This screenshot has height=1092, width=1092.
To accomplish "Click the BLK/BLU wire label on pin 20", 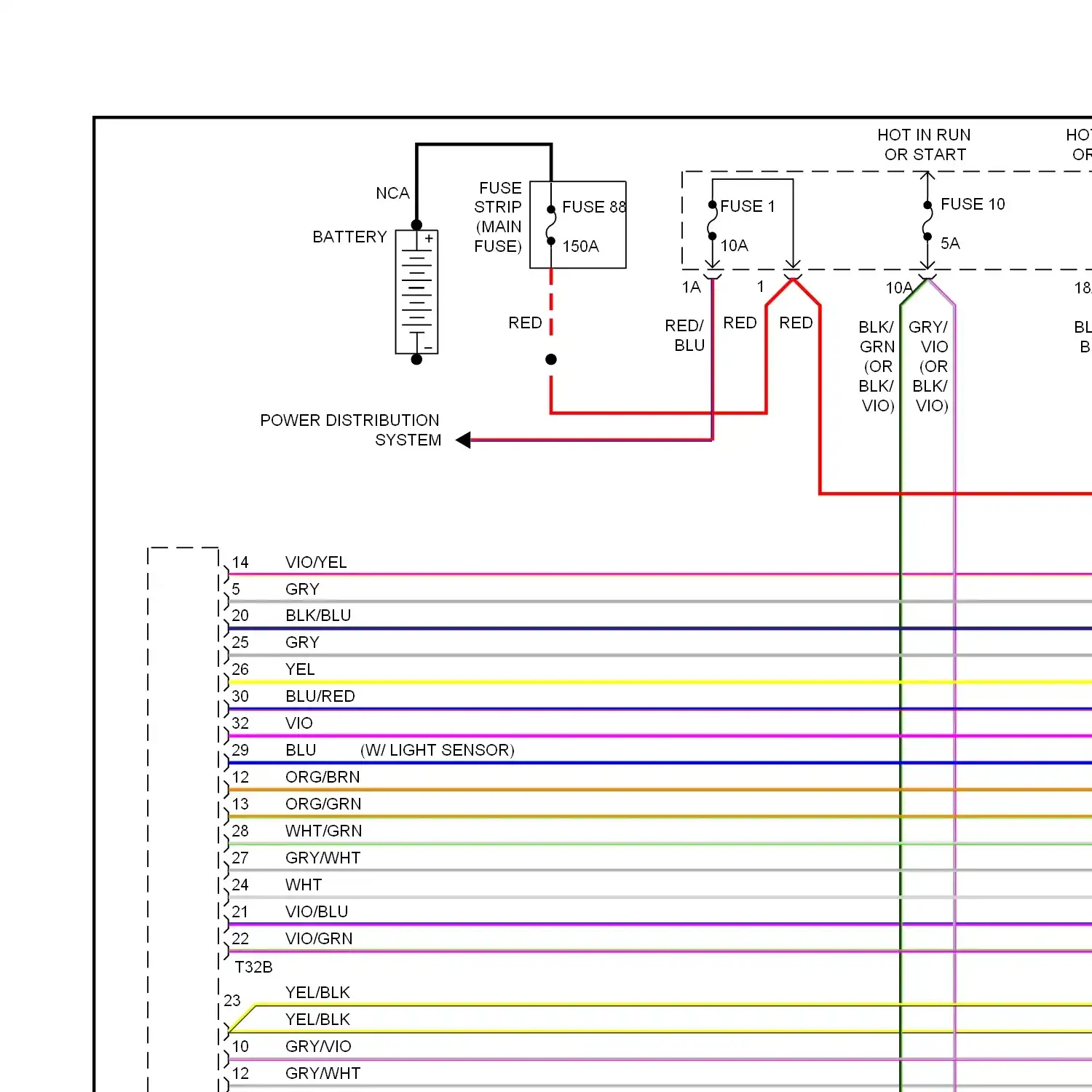I will pos(318,616).
